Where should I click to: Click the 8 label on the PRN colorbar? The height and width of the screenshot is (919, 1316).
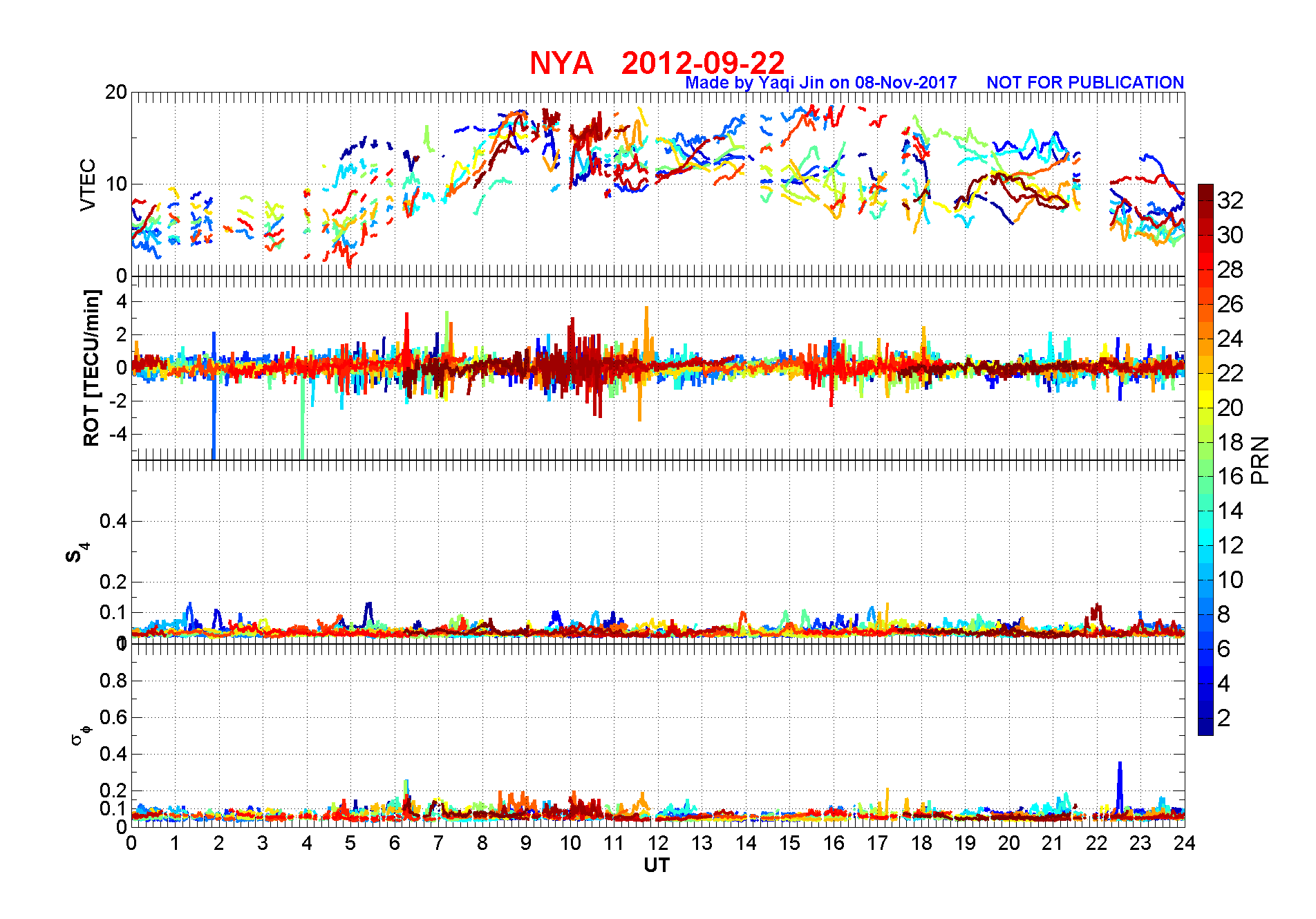click(1224, 614)
